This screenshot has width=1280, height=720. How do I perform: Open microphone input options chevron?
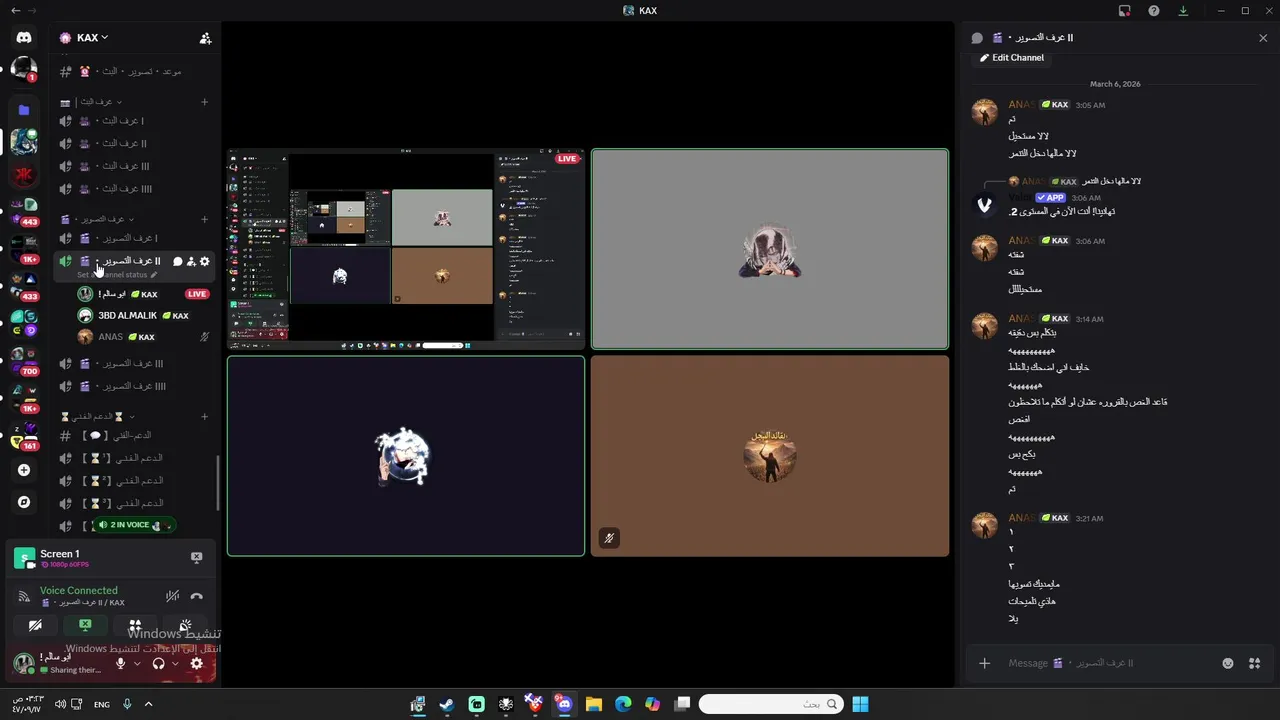coord(137,663)
